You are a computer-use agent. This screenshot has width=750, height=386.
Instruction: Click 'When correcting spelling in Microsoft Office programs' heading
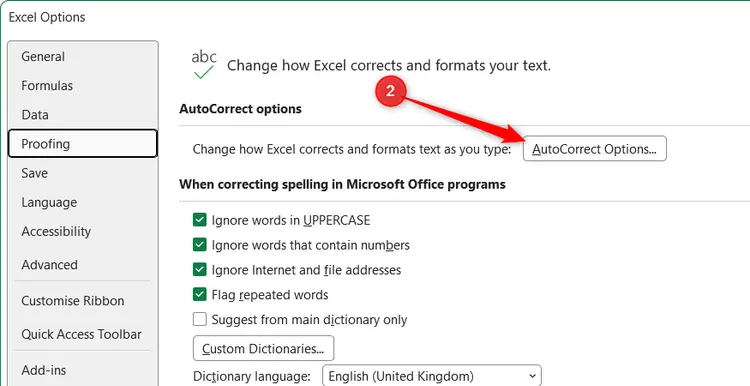(x=342, y=184)
